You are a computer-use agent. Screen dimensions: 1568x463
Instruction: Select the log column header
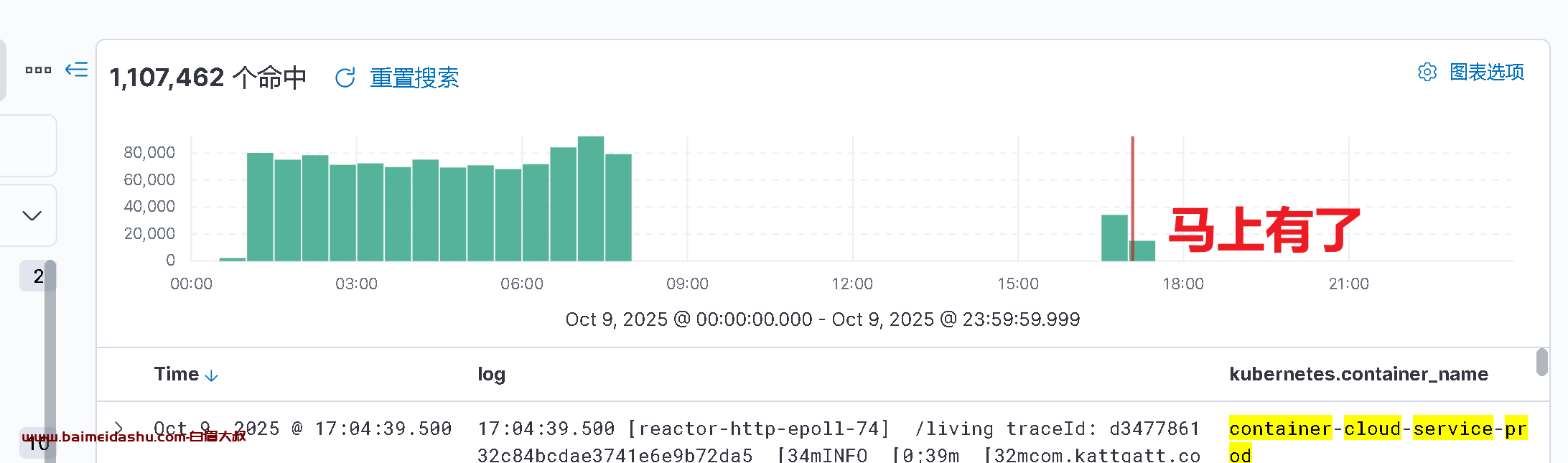492,375
